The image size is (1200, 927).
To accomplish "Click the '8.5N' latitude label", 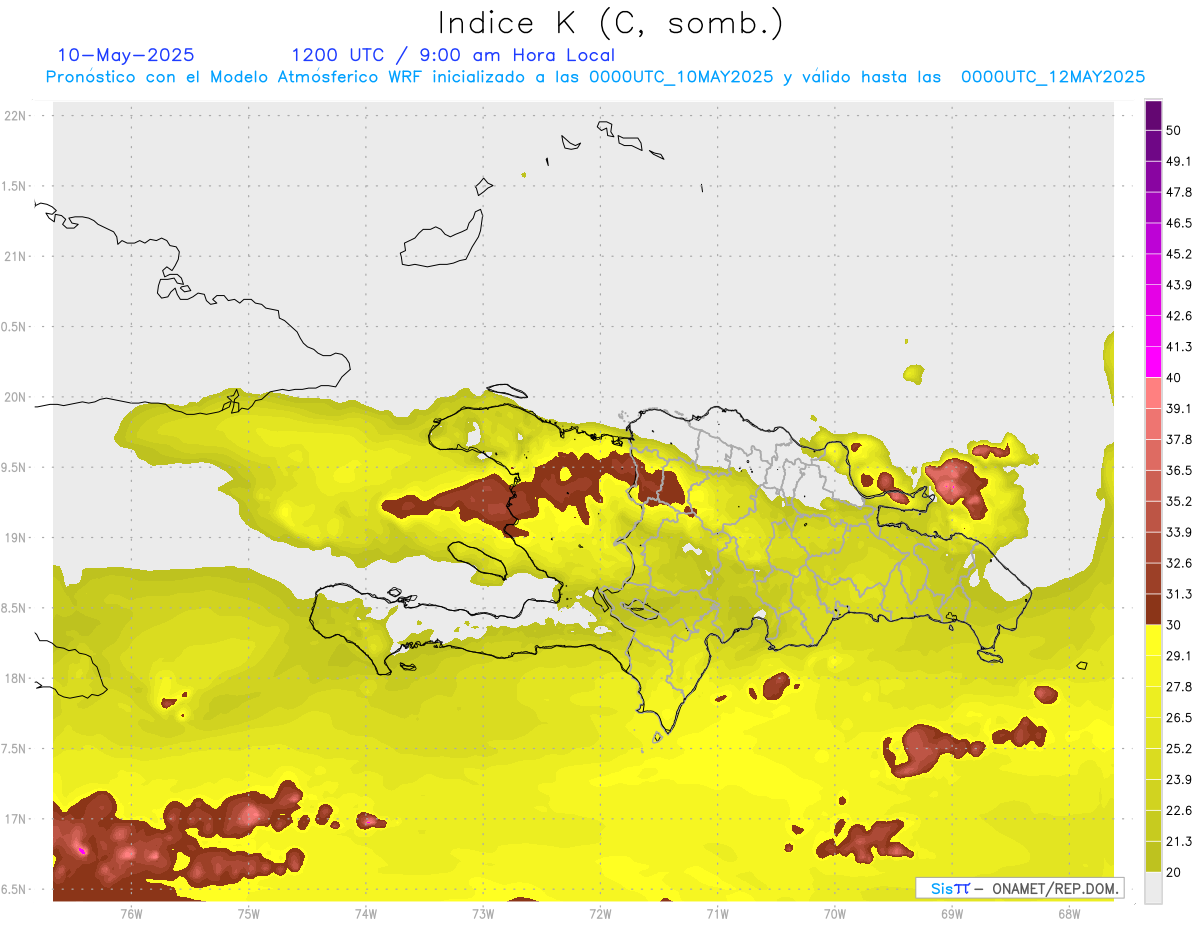I will [x=12, y=608].
